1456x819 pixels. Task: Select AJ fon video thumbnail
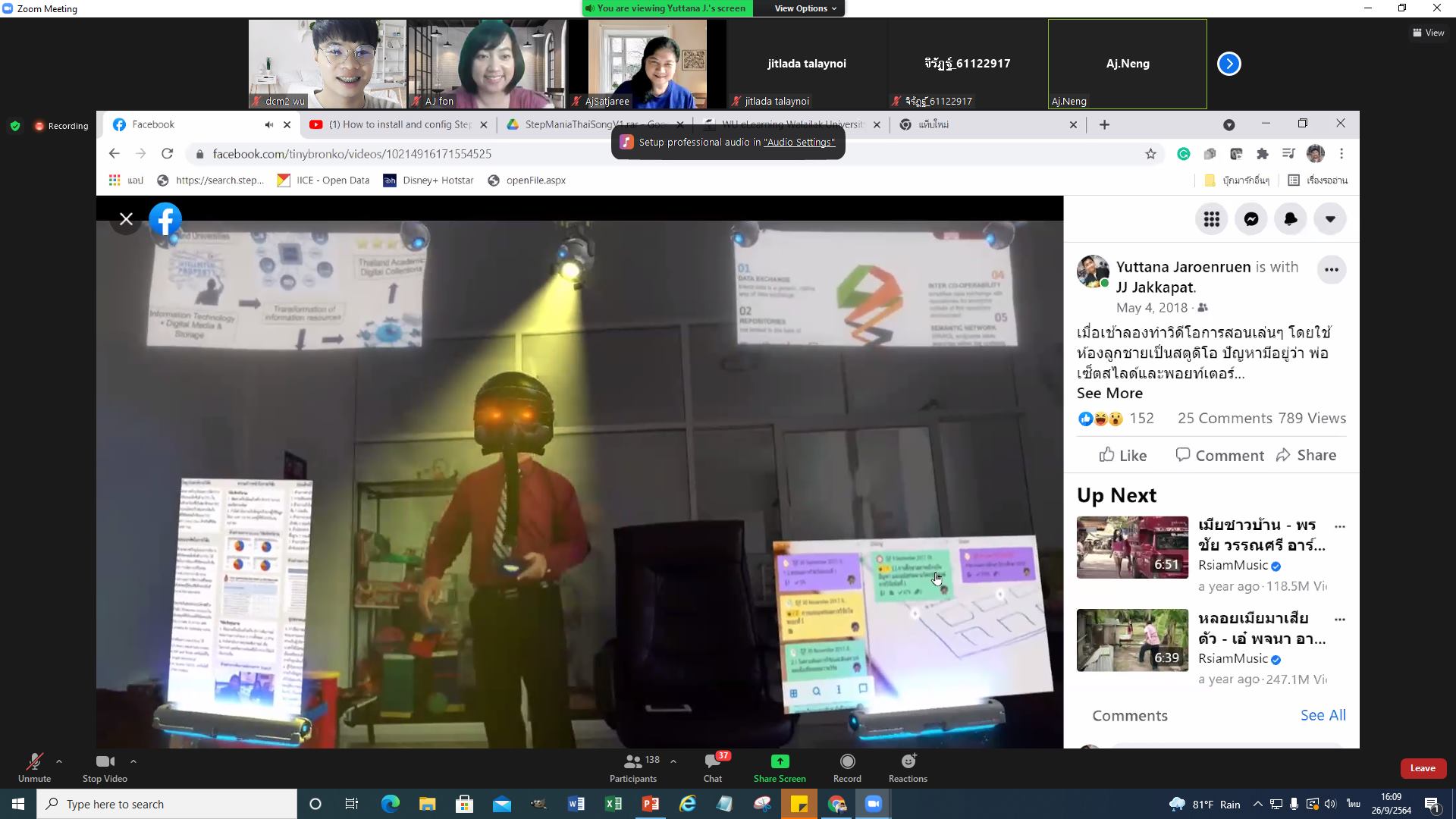click(x=487, y=64)
